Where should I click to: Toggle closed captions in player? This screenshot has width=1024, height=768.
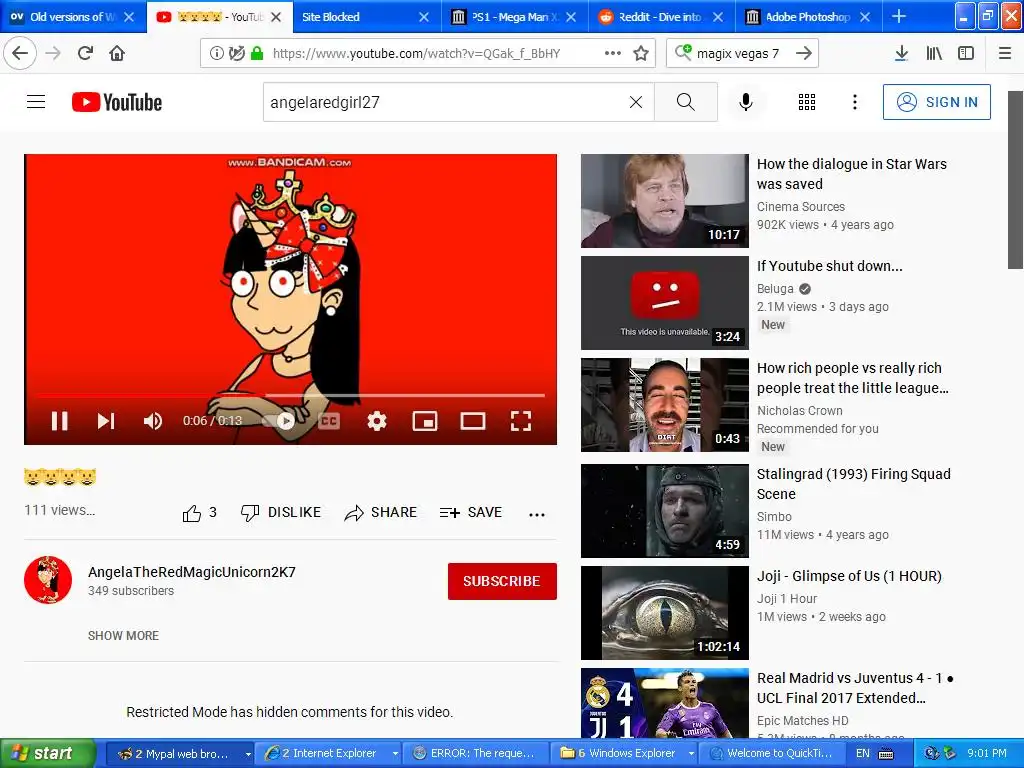[328, 421]
